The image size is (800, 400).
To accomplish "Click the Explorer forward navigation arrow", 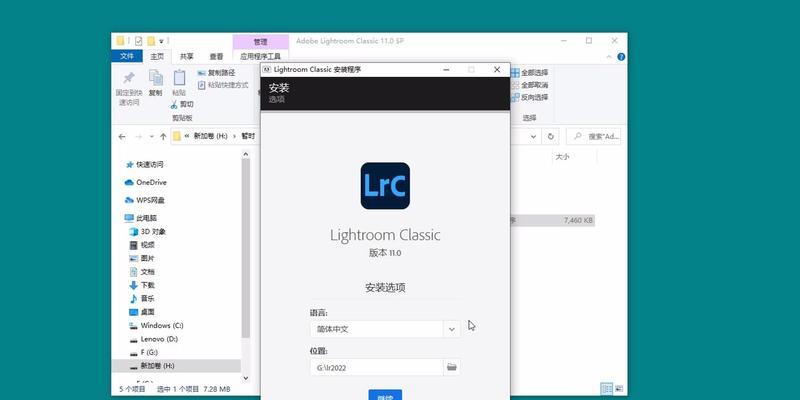I will pos(138,137).
